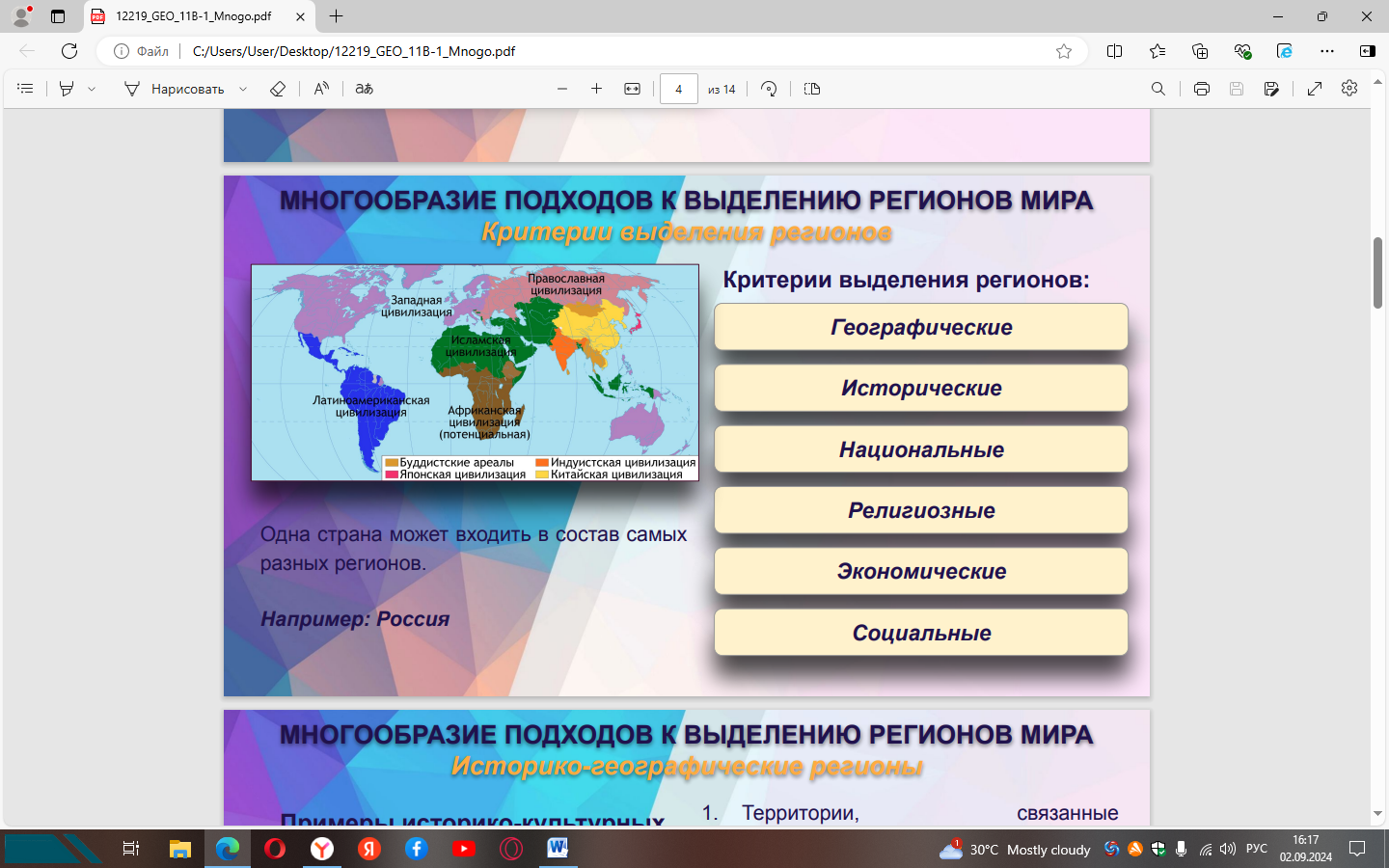Enter full screen PDF view
1389x868 pixels.
1315,89
